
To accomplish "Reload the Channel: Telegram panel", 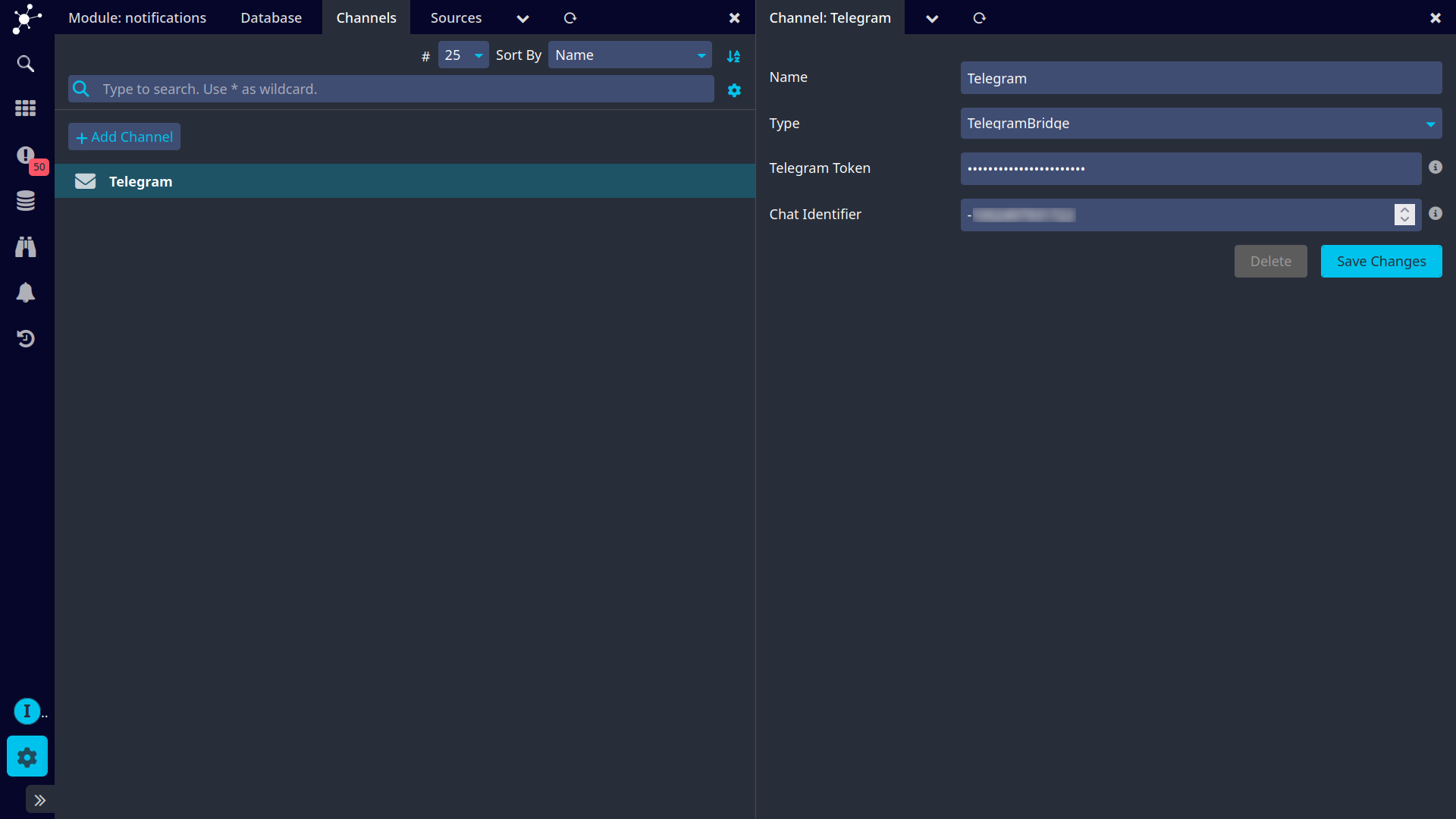I will 979,17.
